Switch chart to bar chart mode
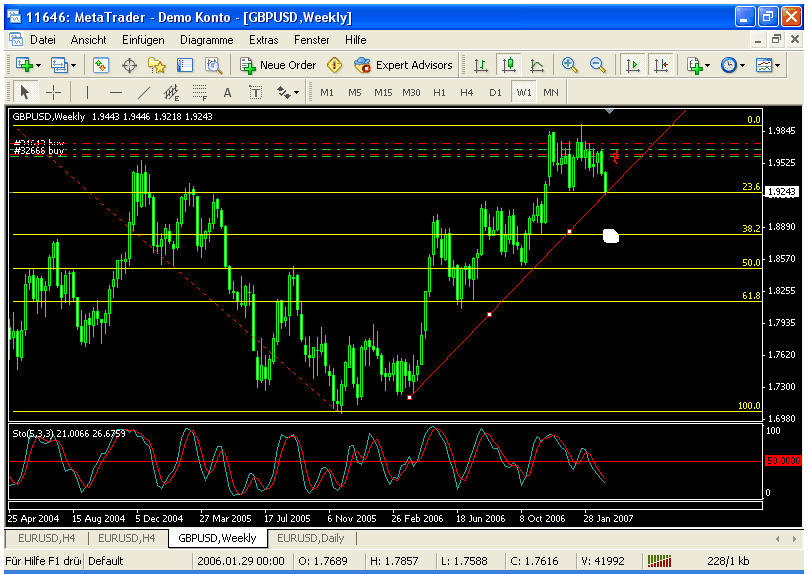 pos(481,65)
